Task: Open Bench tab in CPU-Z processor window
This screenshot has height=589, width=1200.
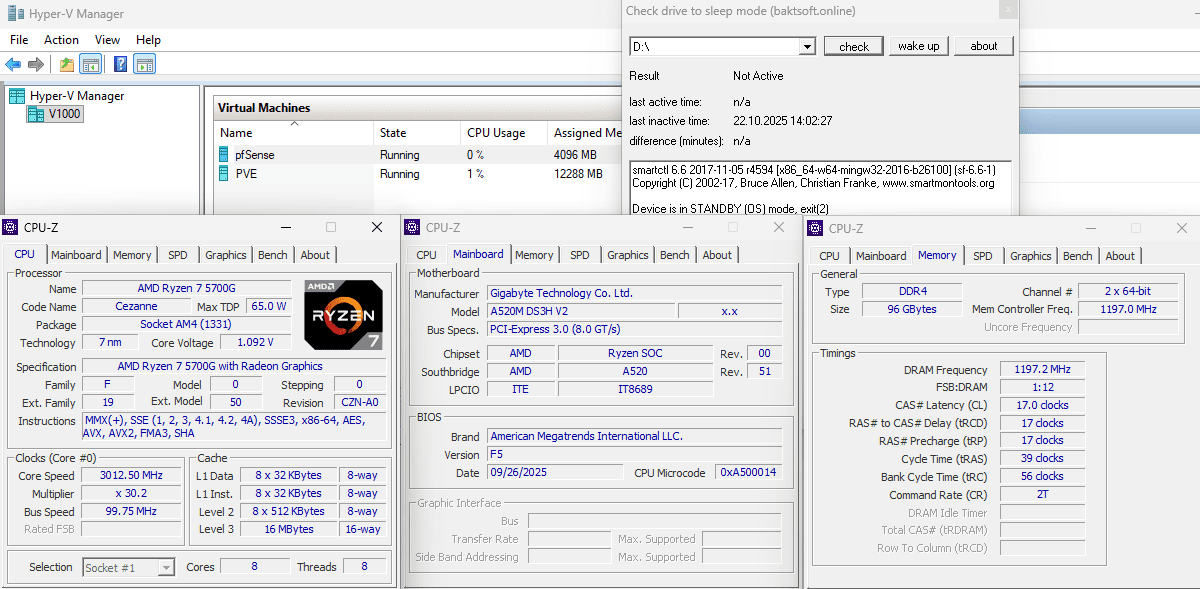Action: coord(273,255)
